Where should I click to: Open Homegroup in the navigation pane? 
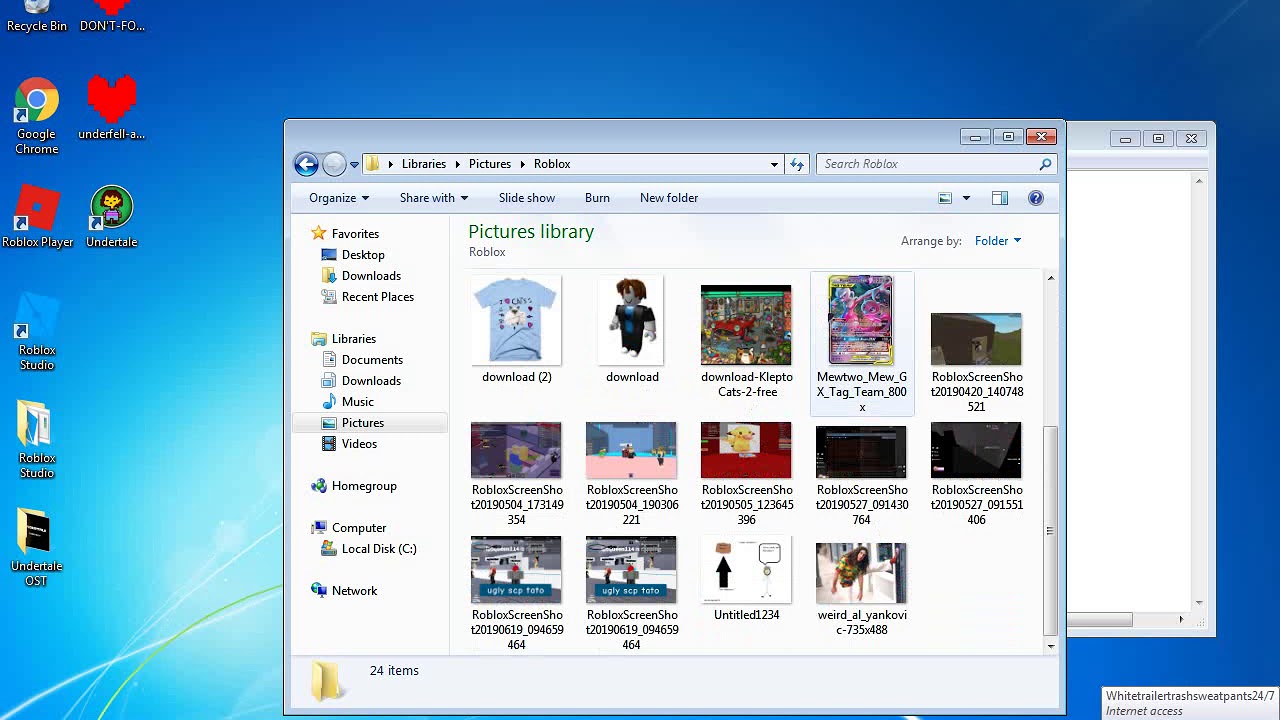(354, 486)
